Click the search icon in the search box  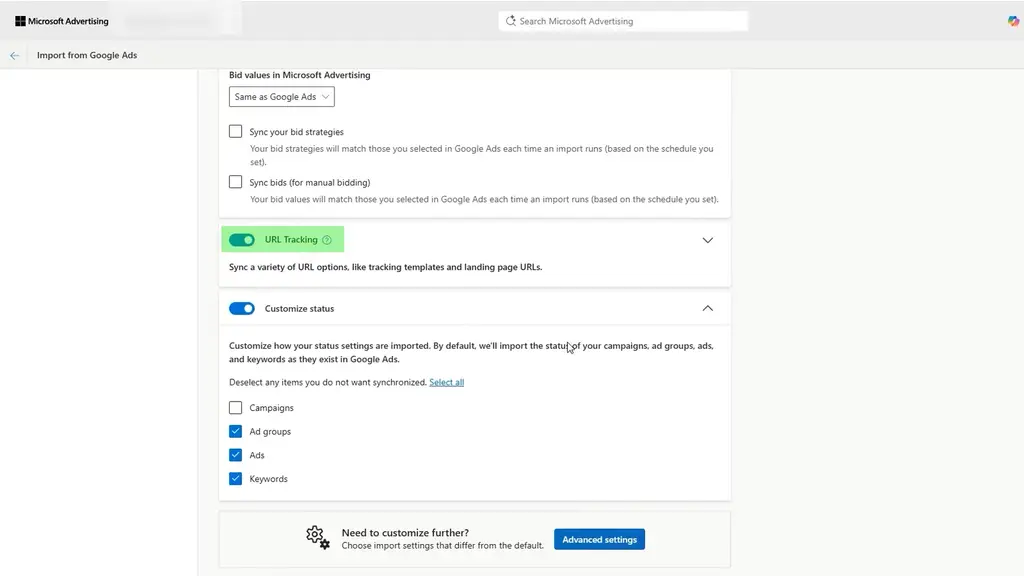pos(511,21)
